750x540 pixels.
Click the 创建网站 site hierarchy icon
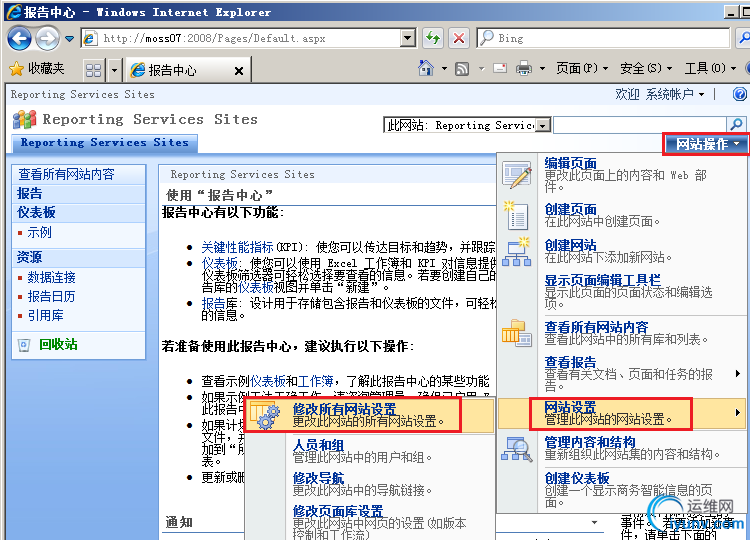[517, 251]
